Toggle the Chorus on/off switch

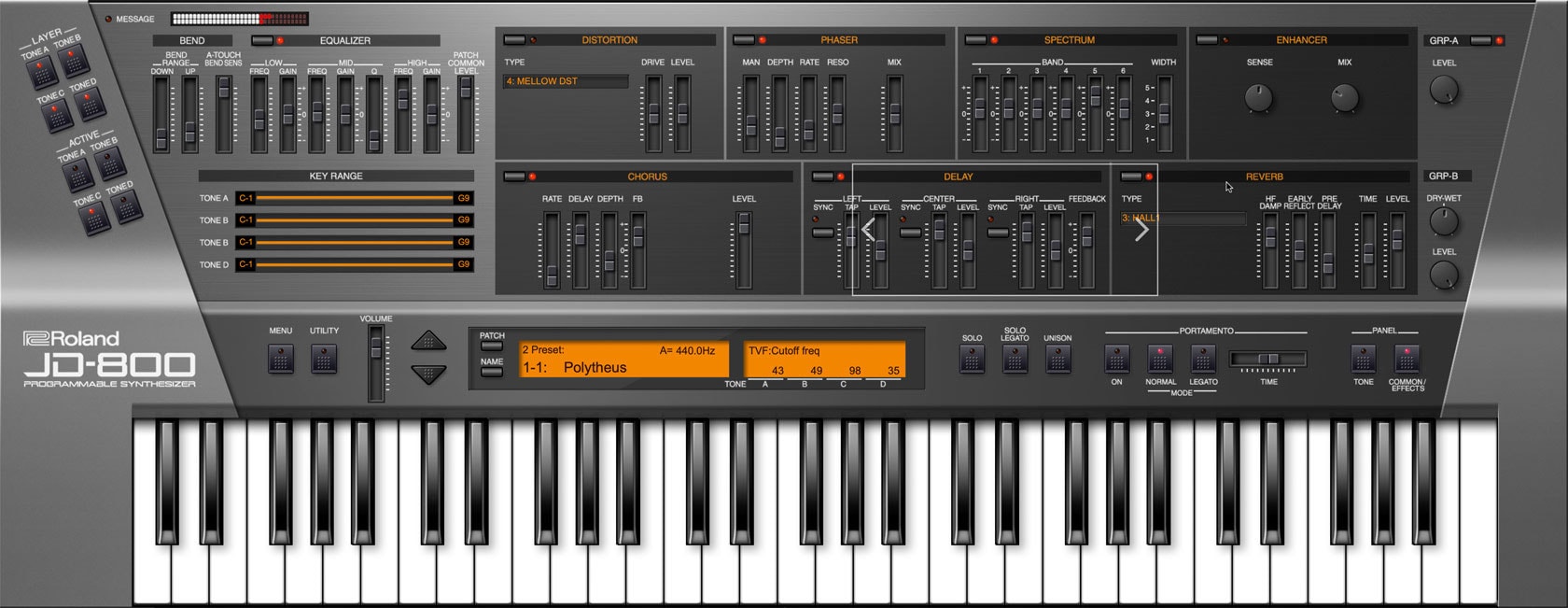pos(514,177)
